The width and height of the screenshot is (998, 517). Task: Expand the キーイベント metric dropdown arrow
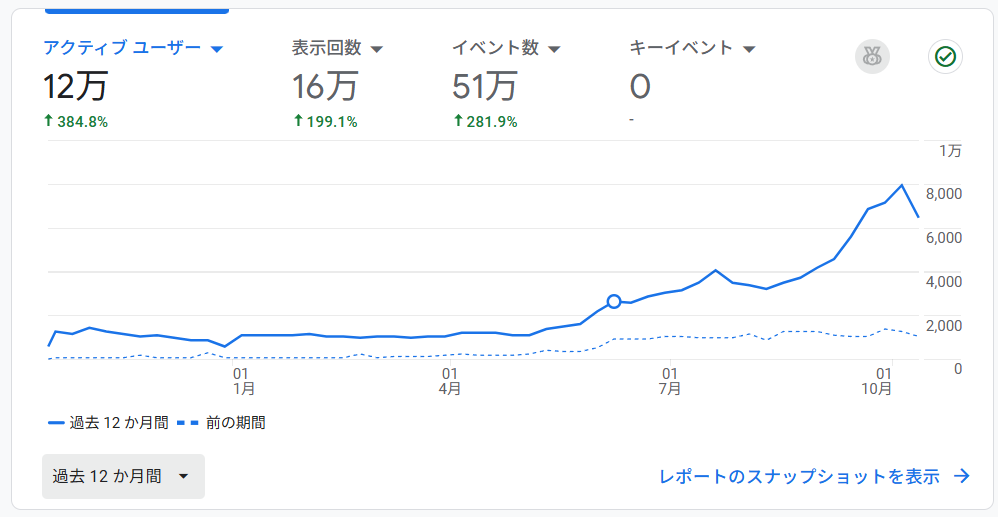pos(749,49)
